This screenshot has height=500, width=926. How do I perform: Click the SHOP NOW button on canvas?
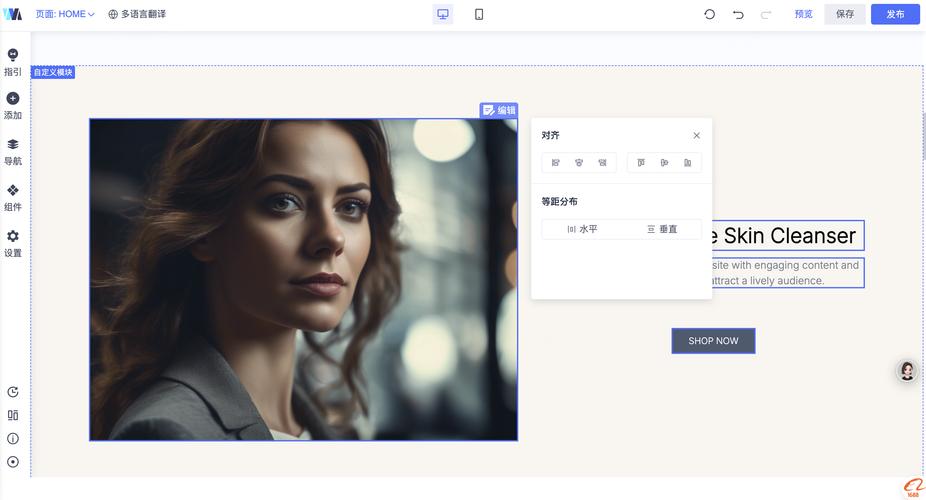click(713, 341)
